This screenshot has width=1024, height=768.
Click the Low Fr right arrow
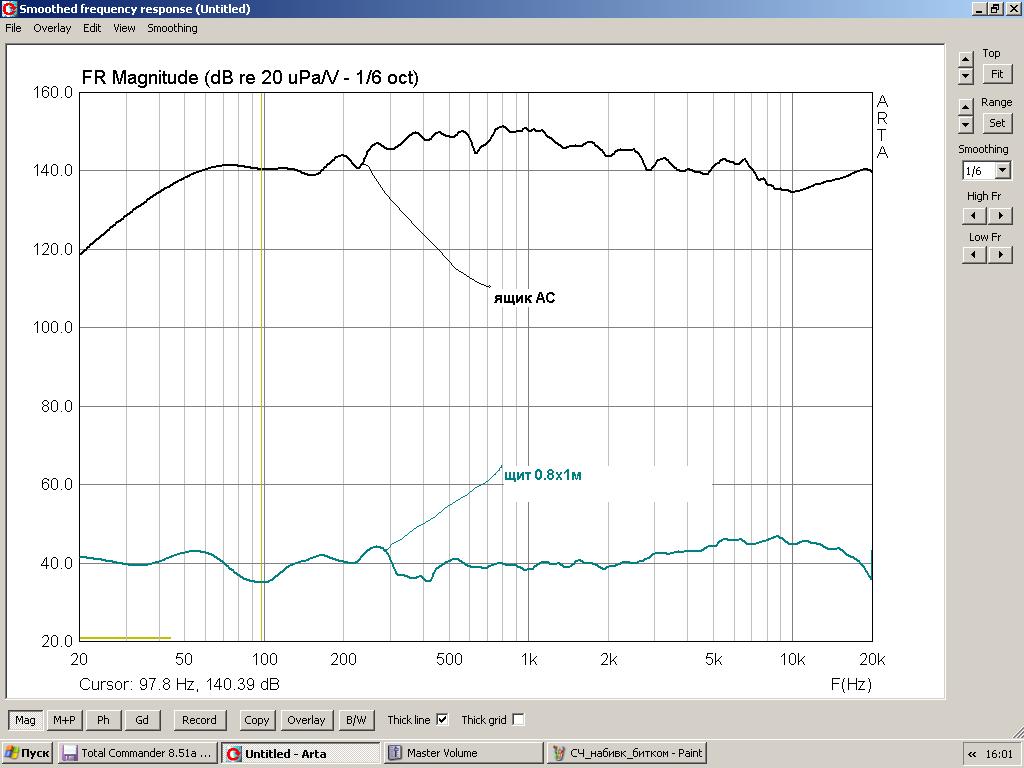(x=1000, y=255)
